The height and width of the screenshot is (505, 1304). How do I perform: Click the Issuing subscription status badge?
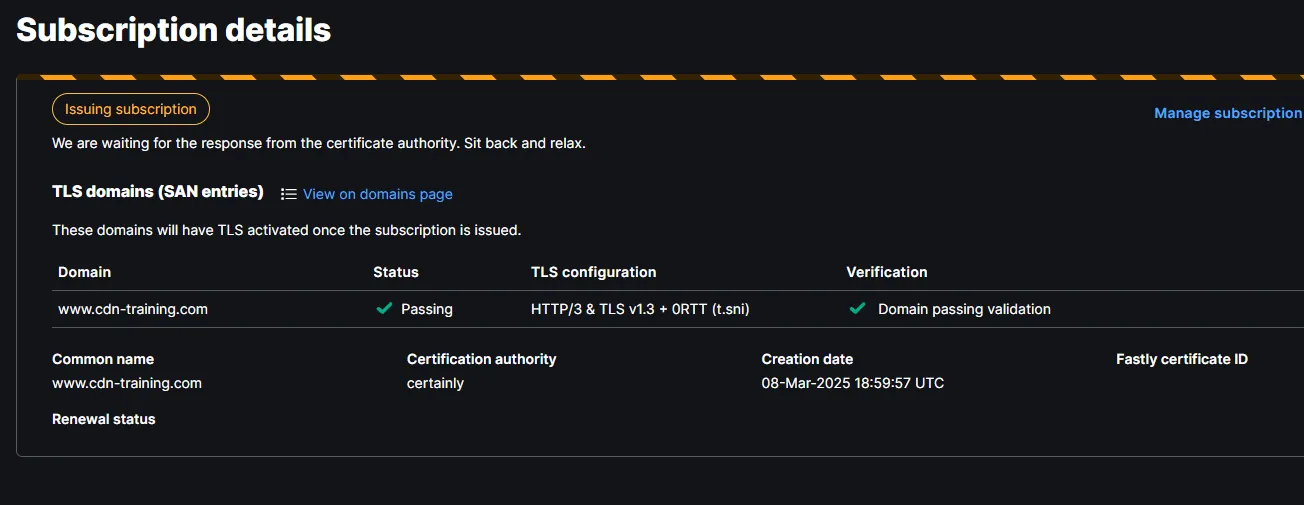(131, 109)
